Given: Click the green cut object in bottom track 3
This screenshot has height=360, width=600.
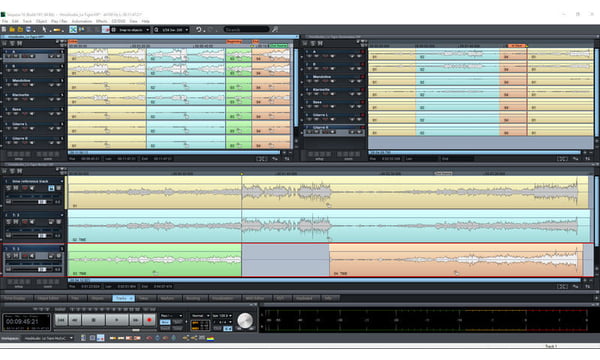Looking at the screenshot, I should [x=155, y=260].
